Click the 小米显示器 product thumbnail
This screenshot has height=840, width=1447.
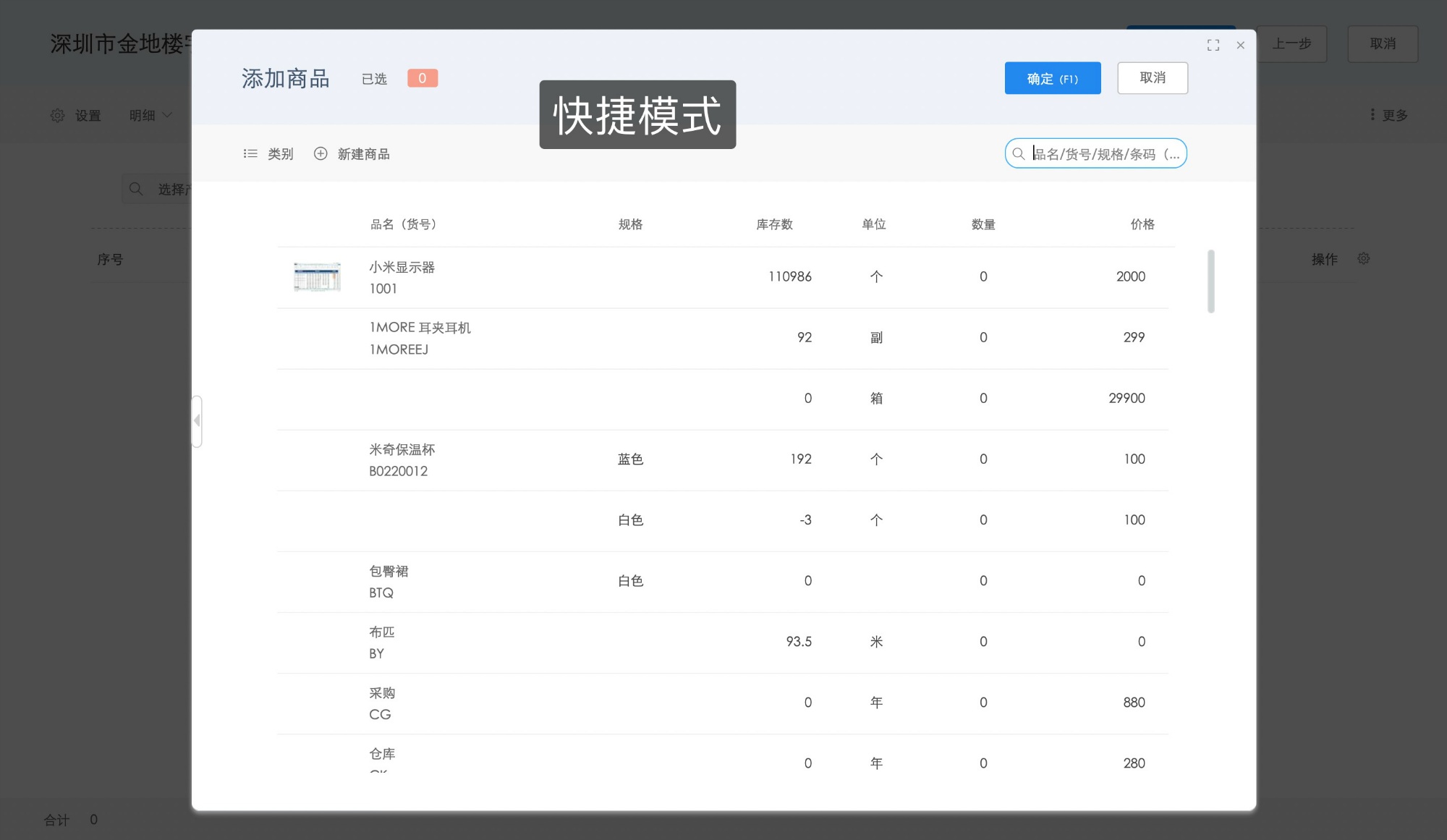point(317,276)
